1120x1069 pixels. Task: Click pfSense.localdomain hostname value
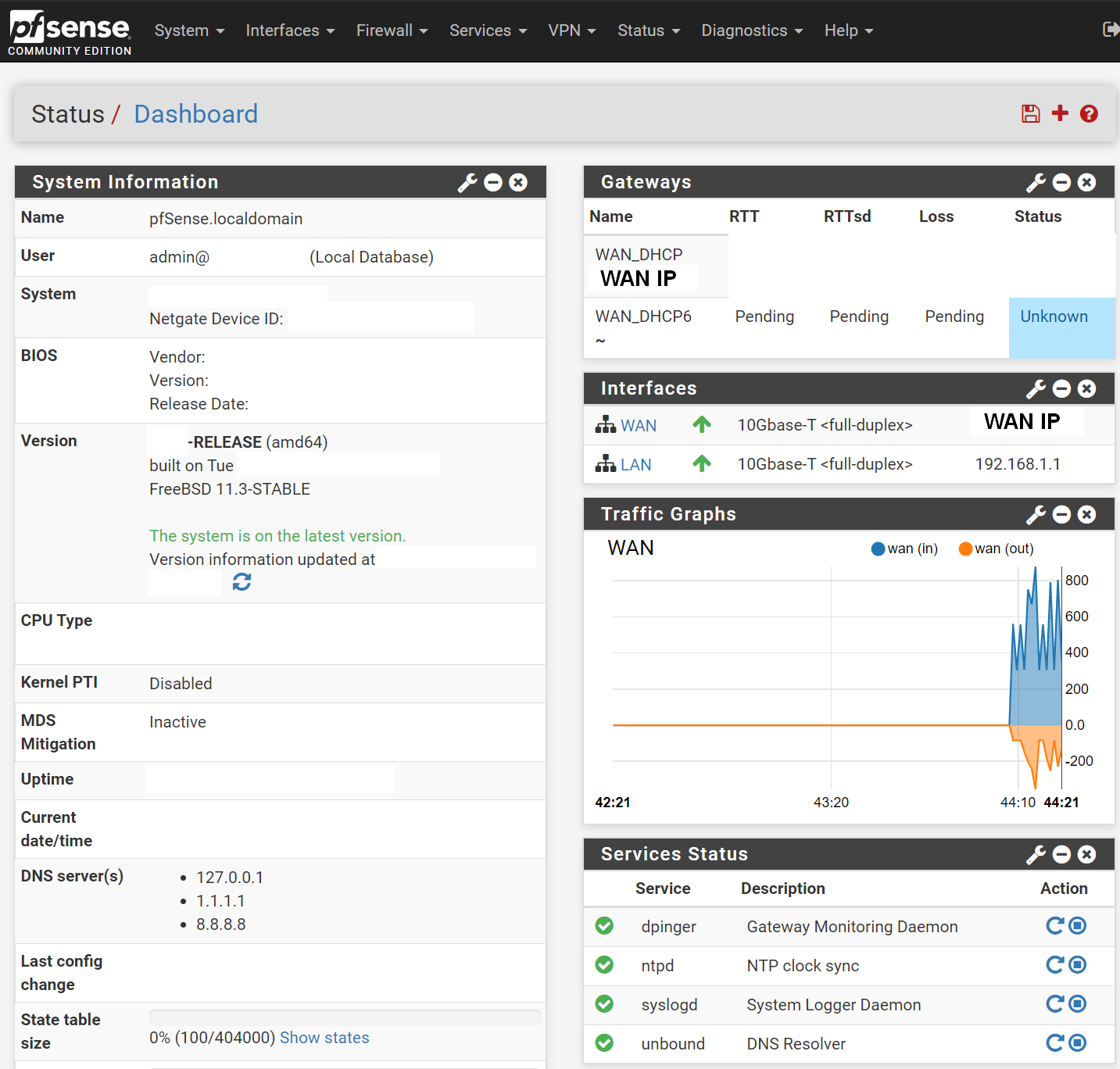tap(226, 219)
